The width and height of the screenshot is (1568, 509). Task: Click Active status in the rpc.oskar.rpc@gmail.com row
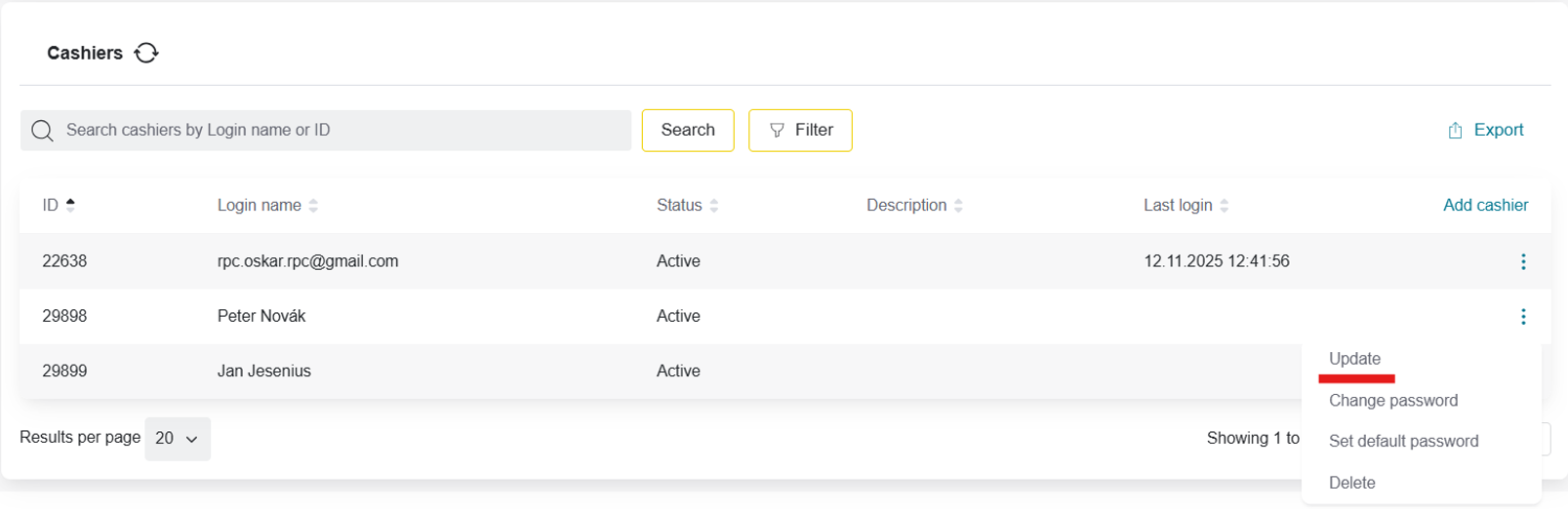pyautogui.click(x=678, y=261)
